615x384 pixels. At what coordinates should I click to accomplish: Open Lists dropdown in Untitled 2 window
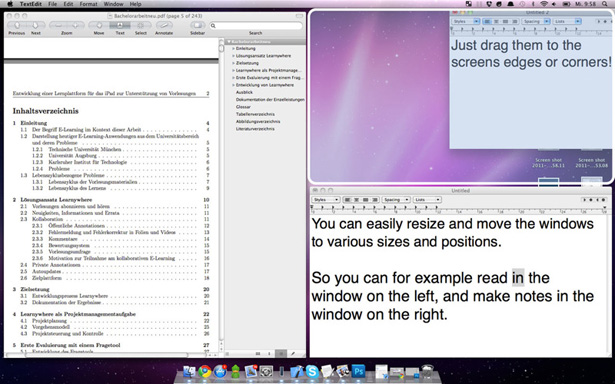(x=567, y=21)
